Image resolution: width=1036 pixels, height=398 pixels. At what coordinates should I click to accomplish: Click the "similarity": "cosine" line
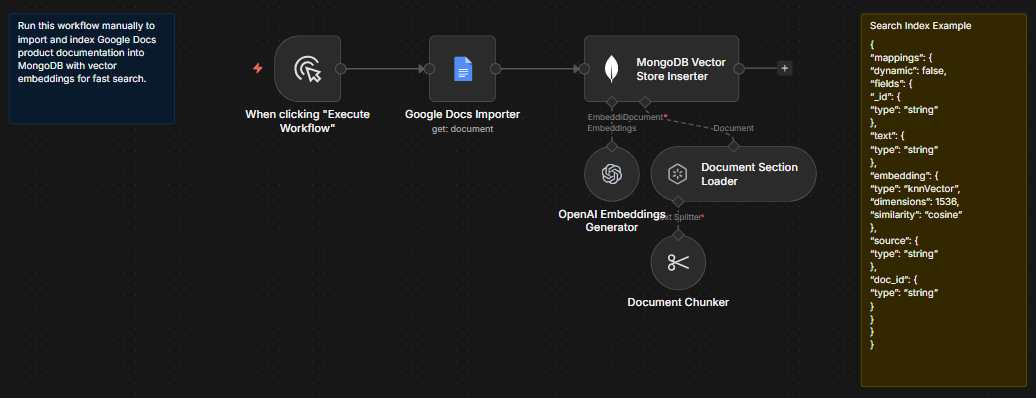916,215
